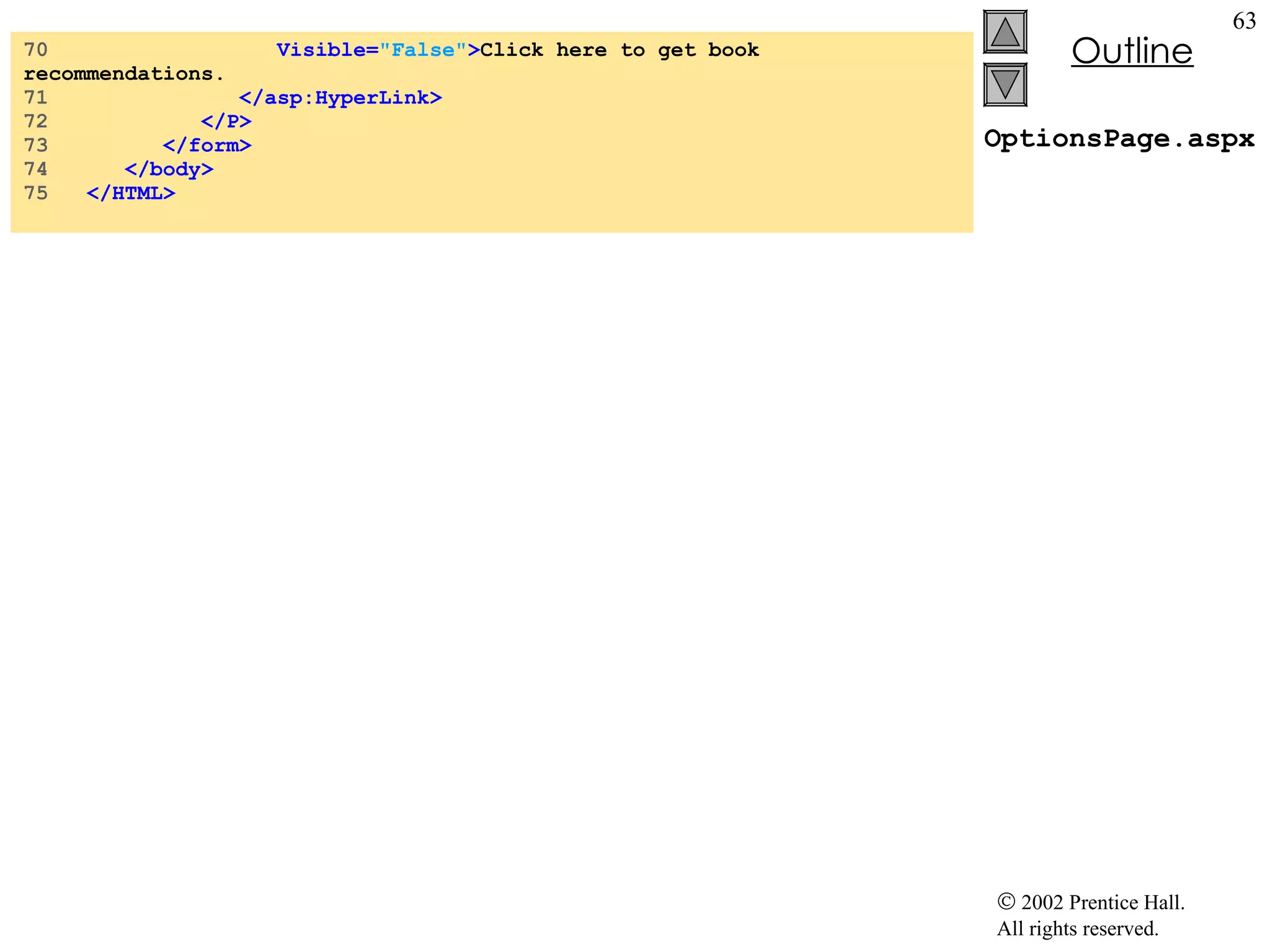Click the word 'recommendations.' in the code
Viewport: 1270px width, 952px height.
pyautogui.click(x=123, y=74)
